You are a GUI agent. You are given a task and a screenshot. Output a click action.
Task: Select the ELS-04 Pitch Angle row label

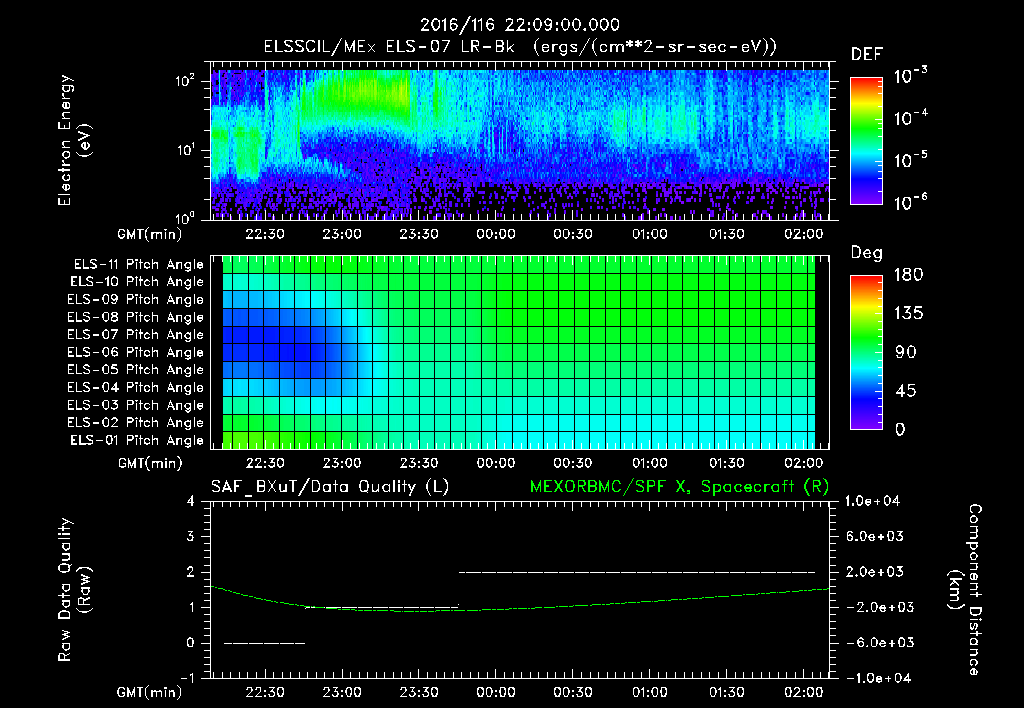(135, 387)
